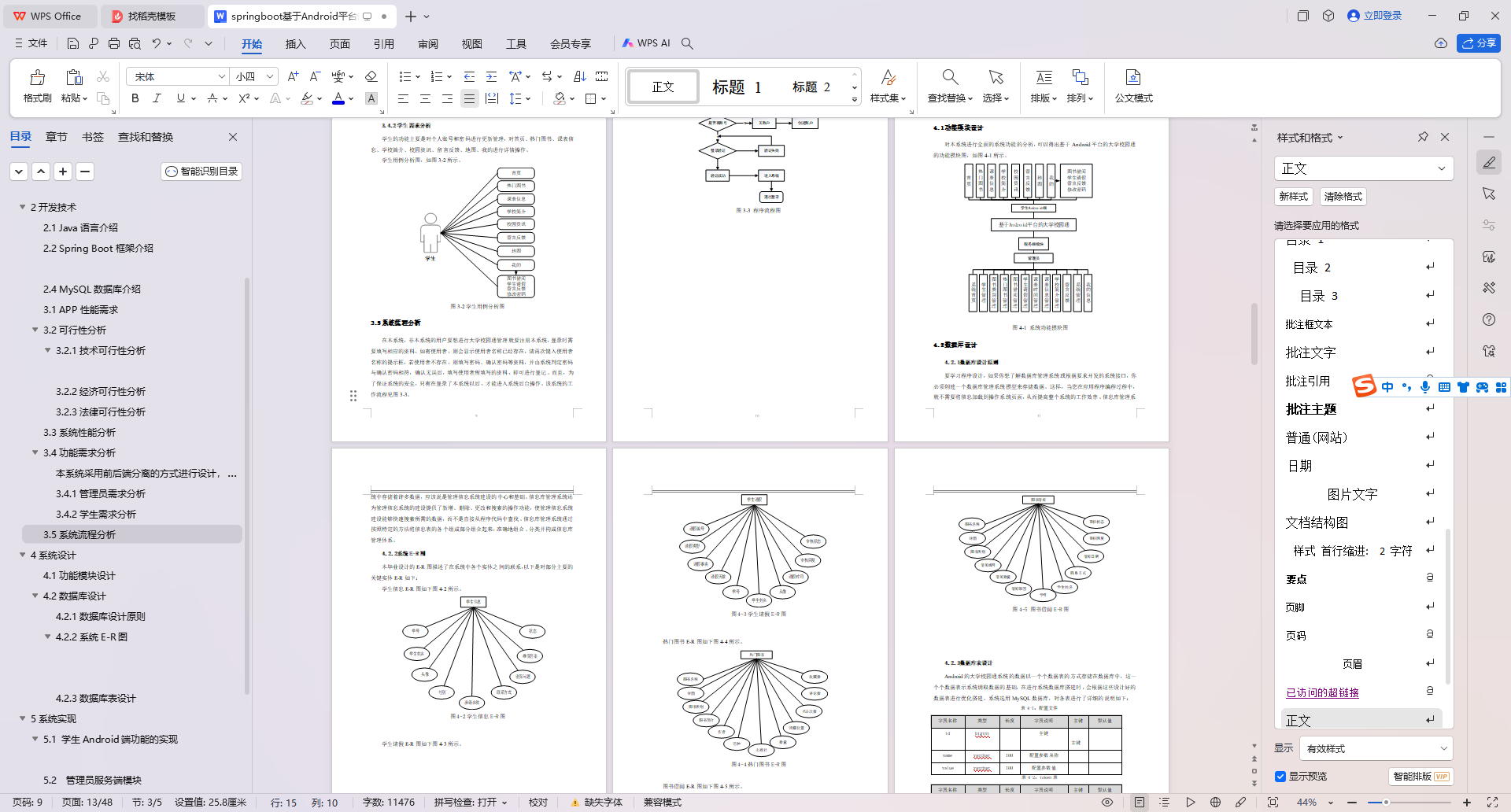
Task: Open the 插入 ribbon tab
Action: [x=295, y=44]
